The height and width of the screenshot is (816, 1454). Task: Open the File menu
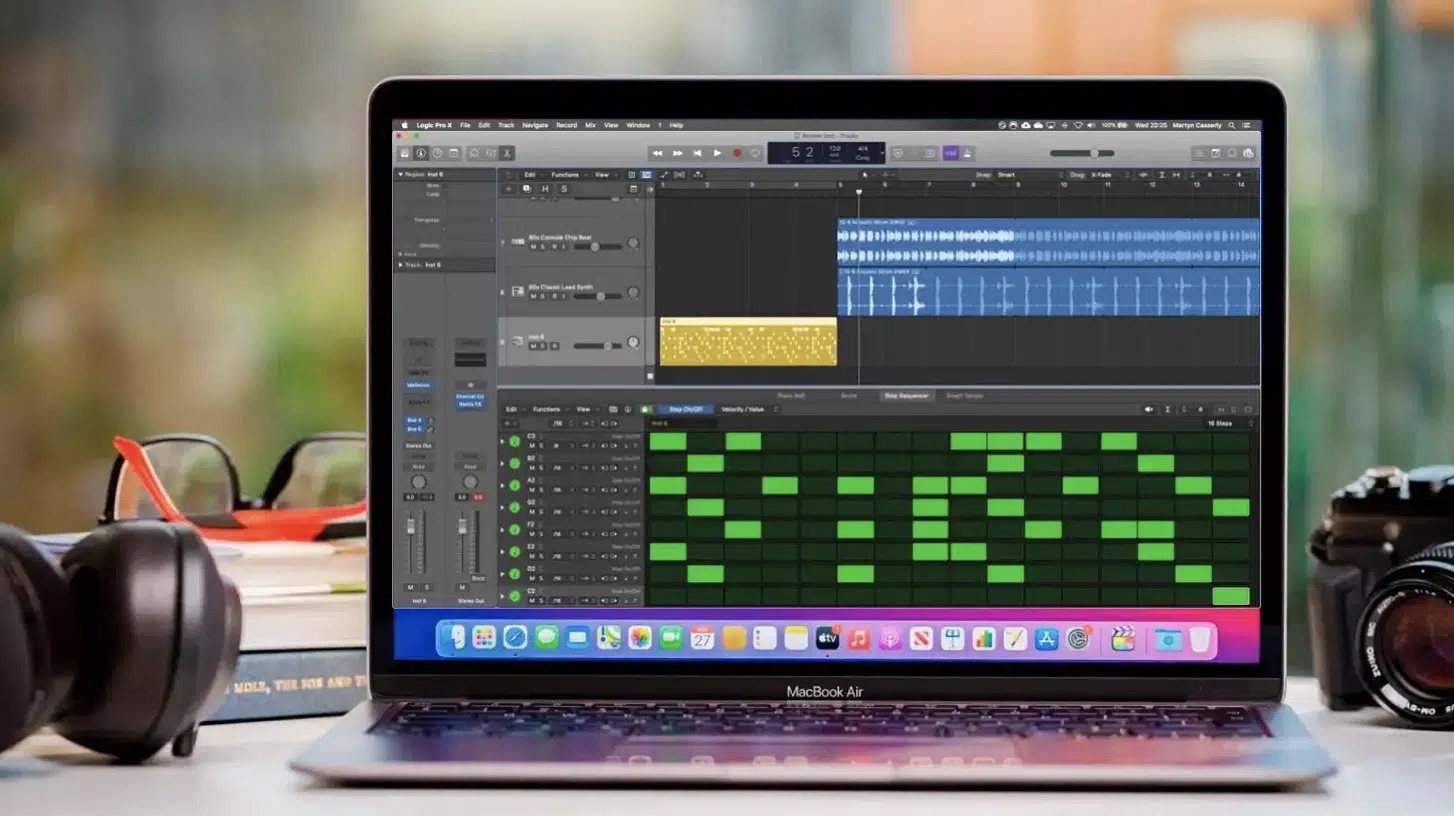pyautogui.click(x=465, y=125)
